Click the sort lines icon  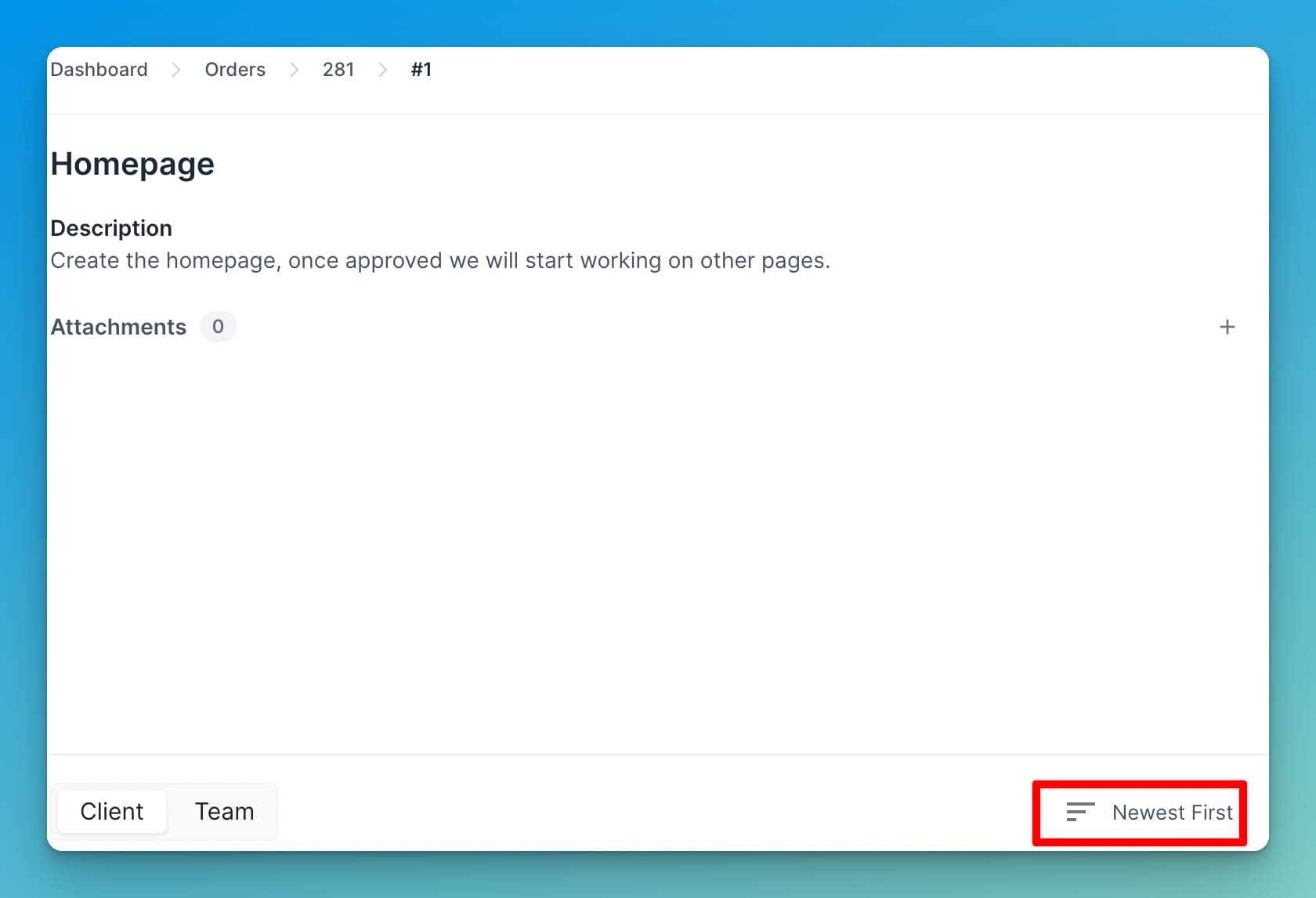click(x=1080, y=812)
